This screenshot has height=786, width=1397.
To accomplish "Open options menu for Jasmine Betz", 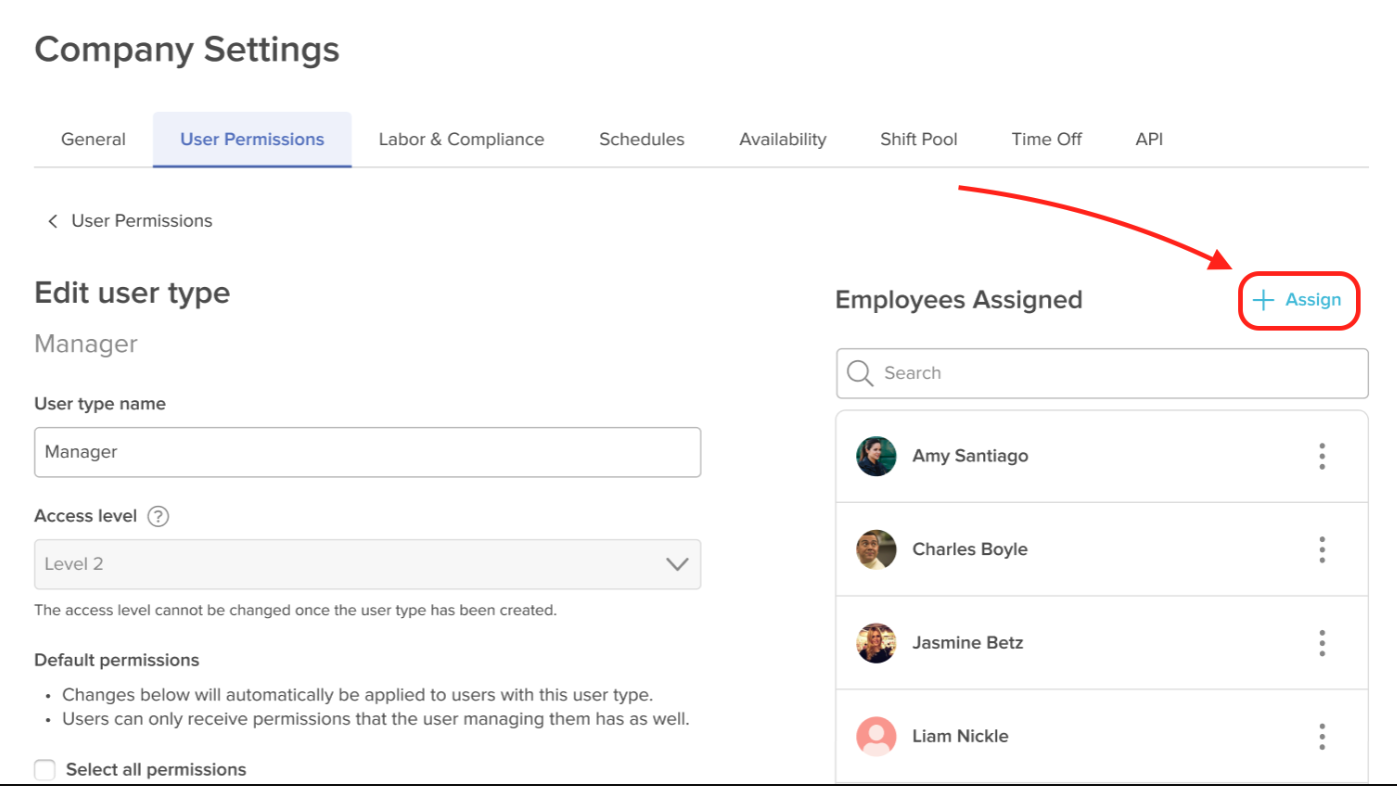I will (1322, 643).
